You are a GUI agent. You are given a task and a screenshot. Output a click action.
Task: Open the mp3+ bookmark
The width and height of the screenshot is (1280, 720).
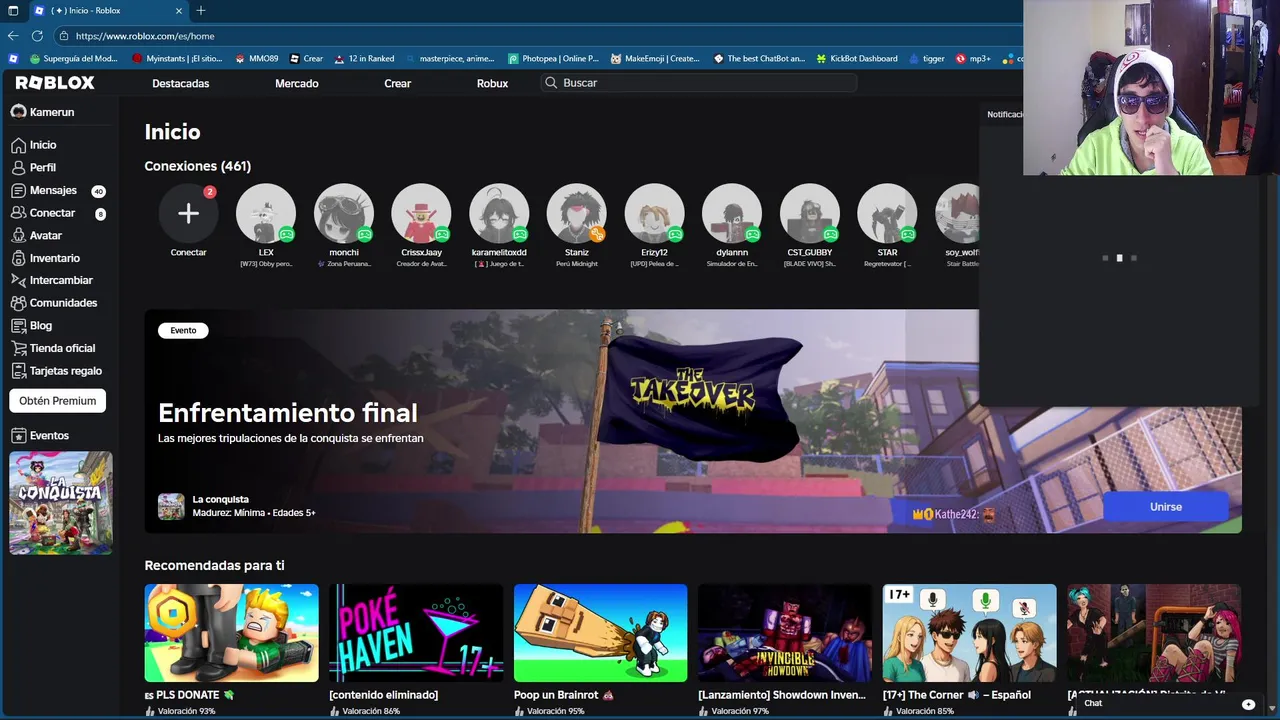point(973,59)
